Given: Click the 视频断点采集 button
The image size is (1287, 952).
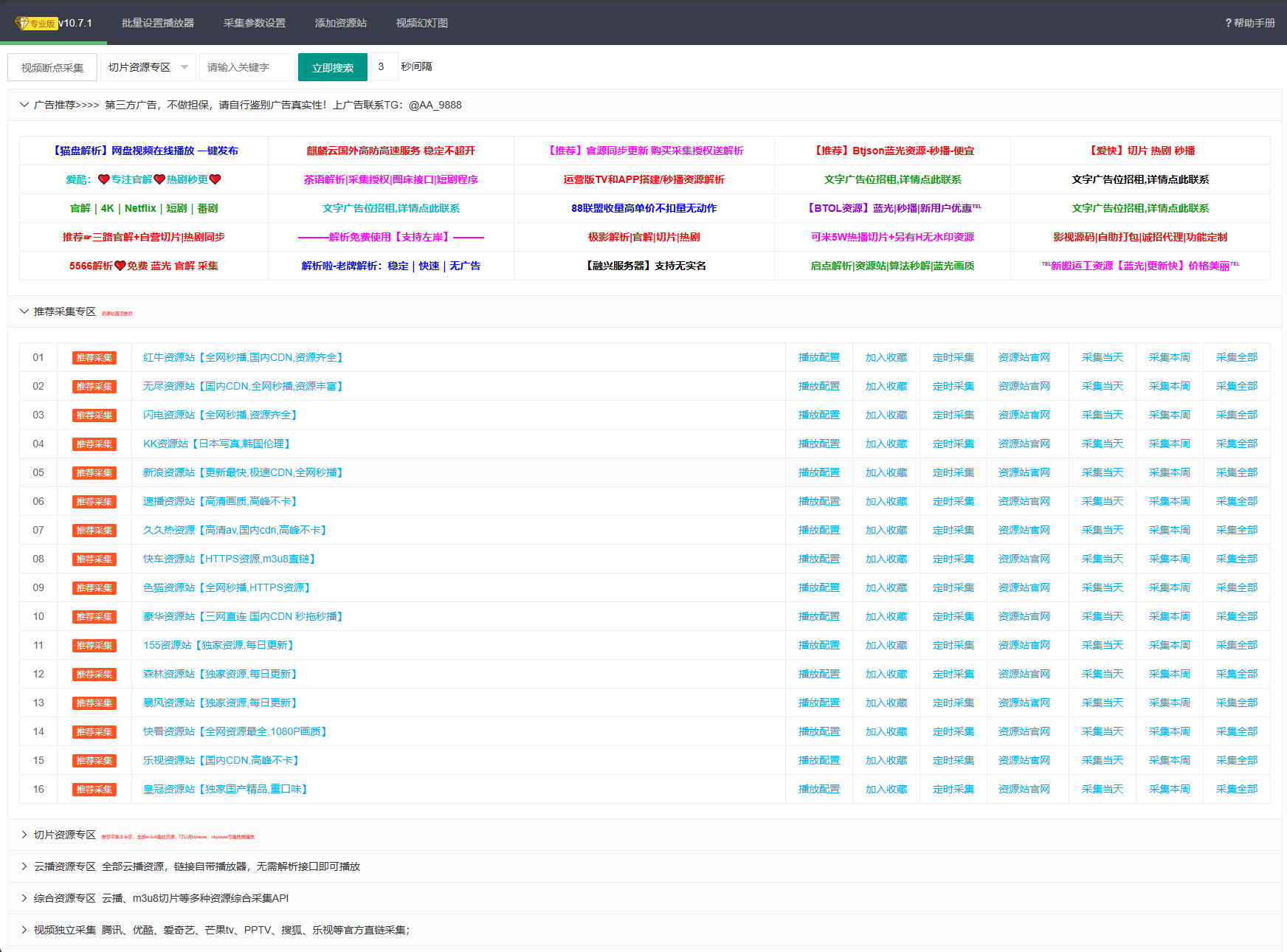Looking at the screenshot, I should (52, 67).
